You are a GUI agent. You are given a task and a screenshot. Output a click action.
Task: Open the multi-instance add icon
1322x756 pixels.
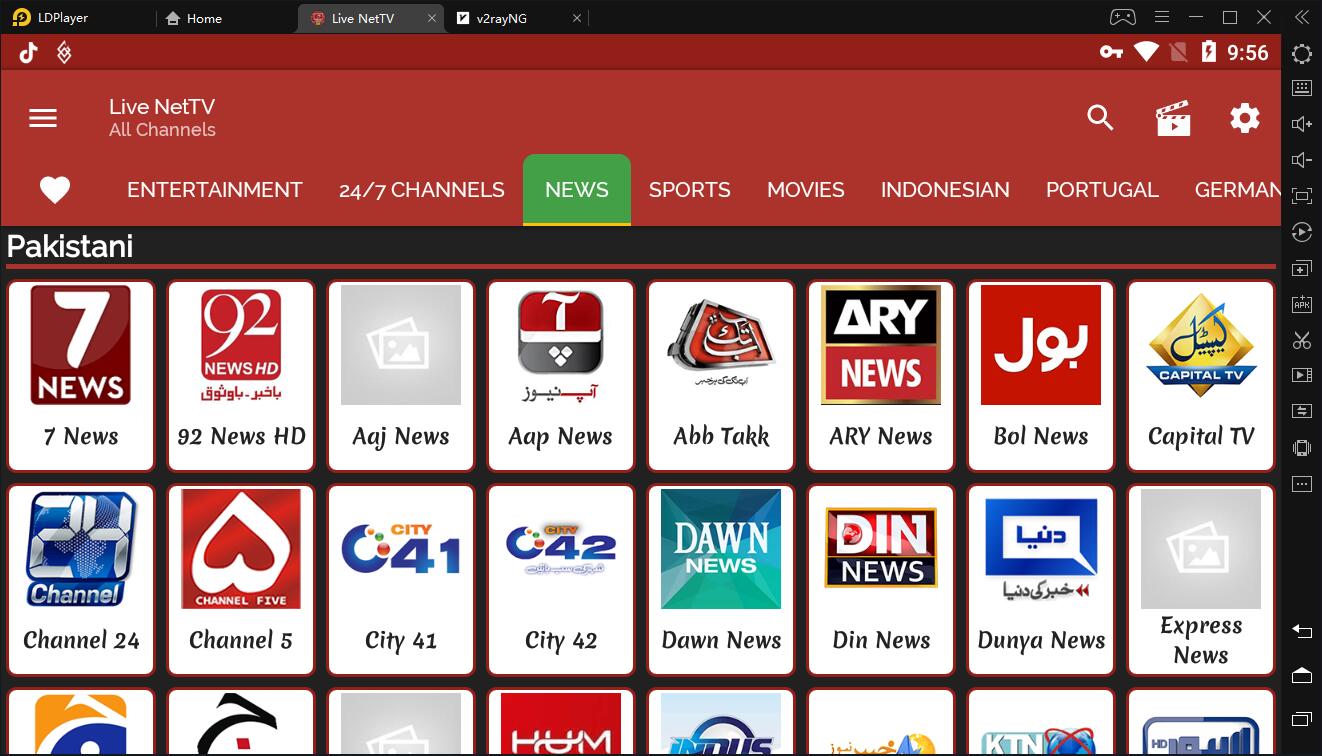(1302, 269)
